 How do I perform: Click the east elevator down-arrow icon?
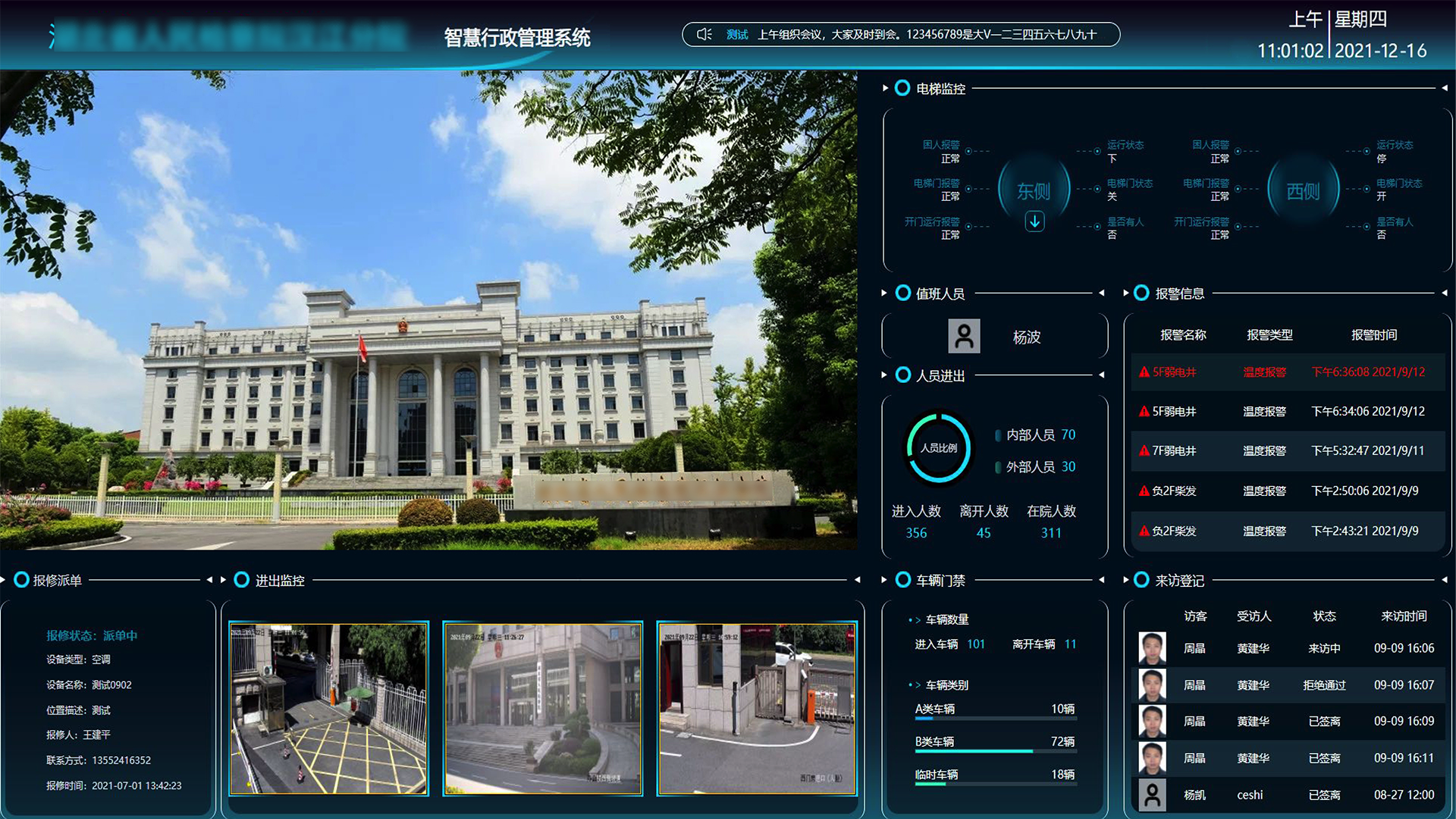(1034, 221)
